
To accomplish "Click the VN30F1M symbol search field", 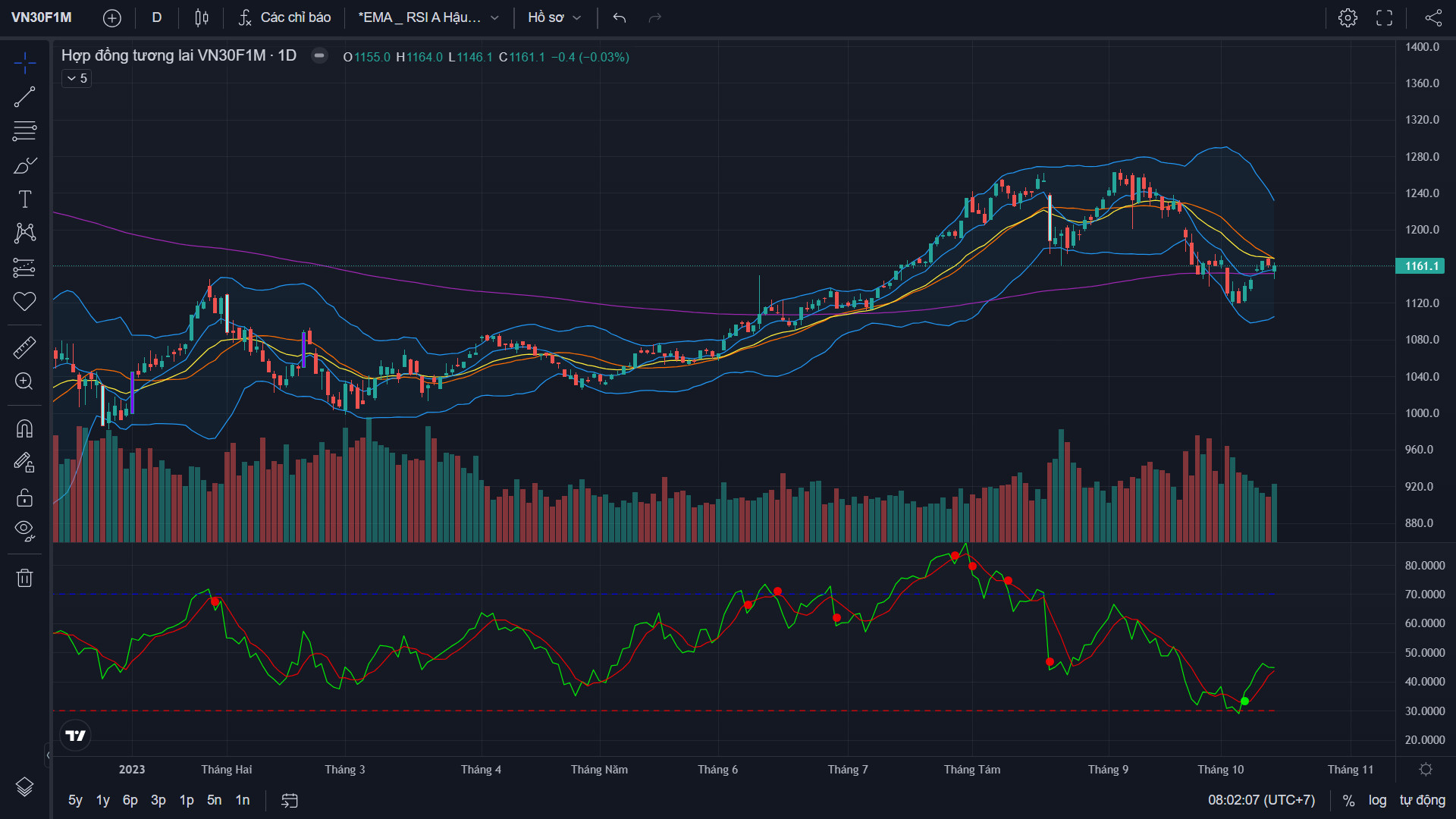I will pos(42,17).
